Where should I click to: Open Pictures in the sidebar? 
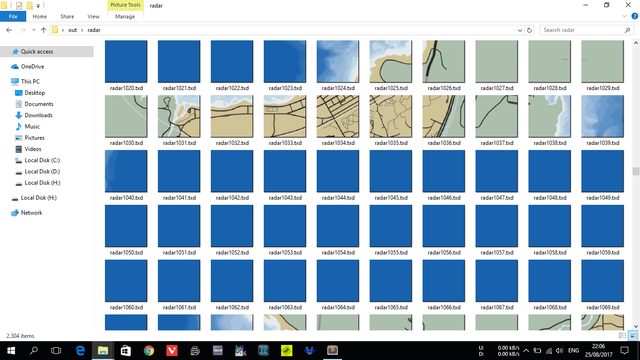(34, 138)
